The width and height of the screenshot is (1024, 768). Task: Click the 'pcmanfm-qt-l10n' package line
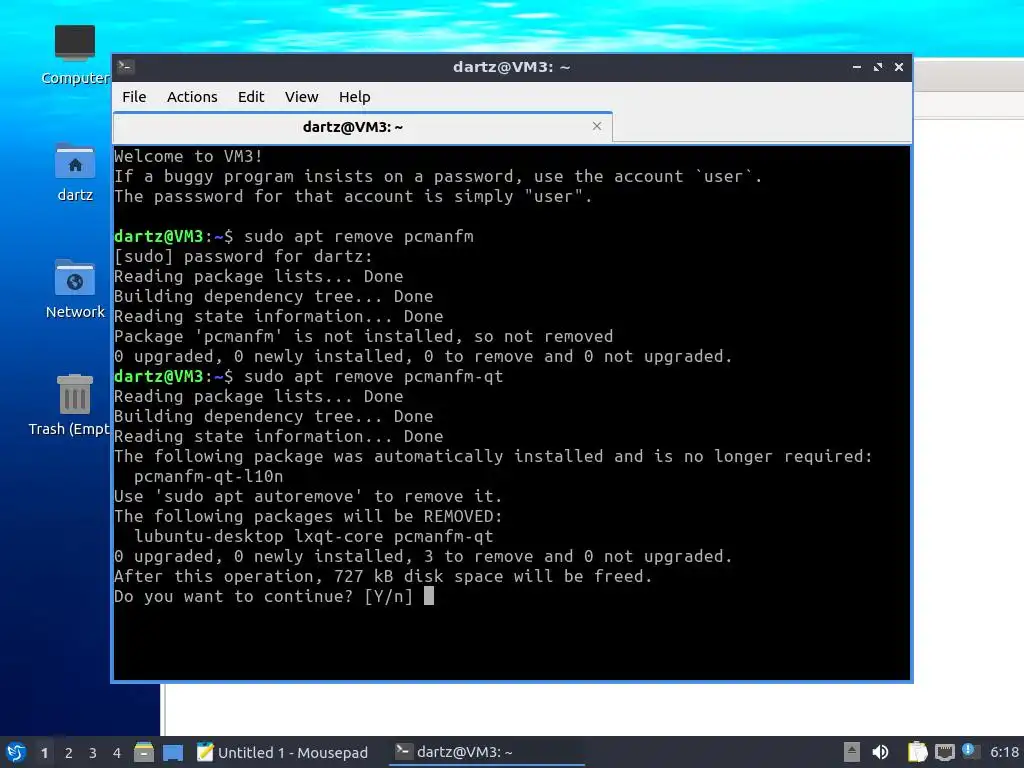point(209,476)
